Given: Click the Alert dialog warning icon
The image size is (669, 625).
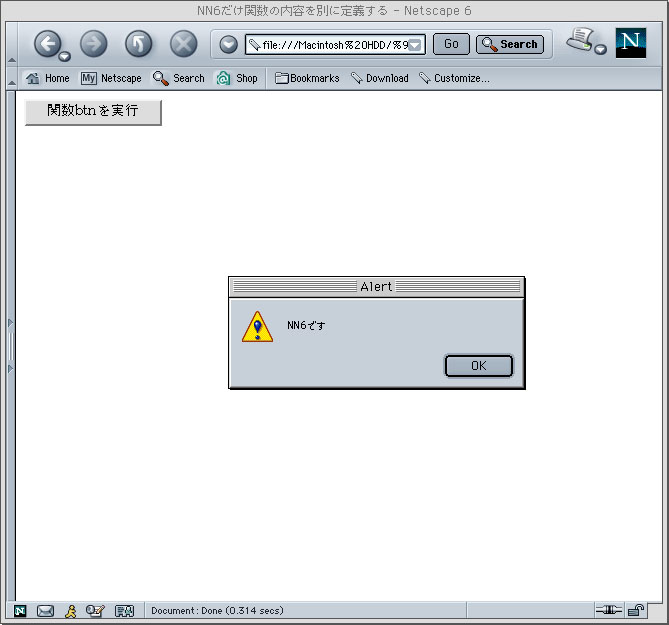Looking at the screenshot, I should click(257, 327).
